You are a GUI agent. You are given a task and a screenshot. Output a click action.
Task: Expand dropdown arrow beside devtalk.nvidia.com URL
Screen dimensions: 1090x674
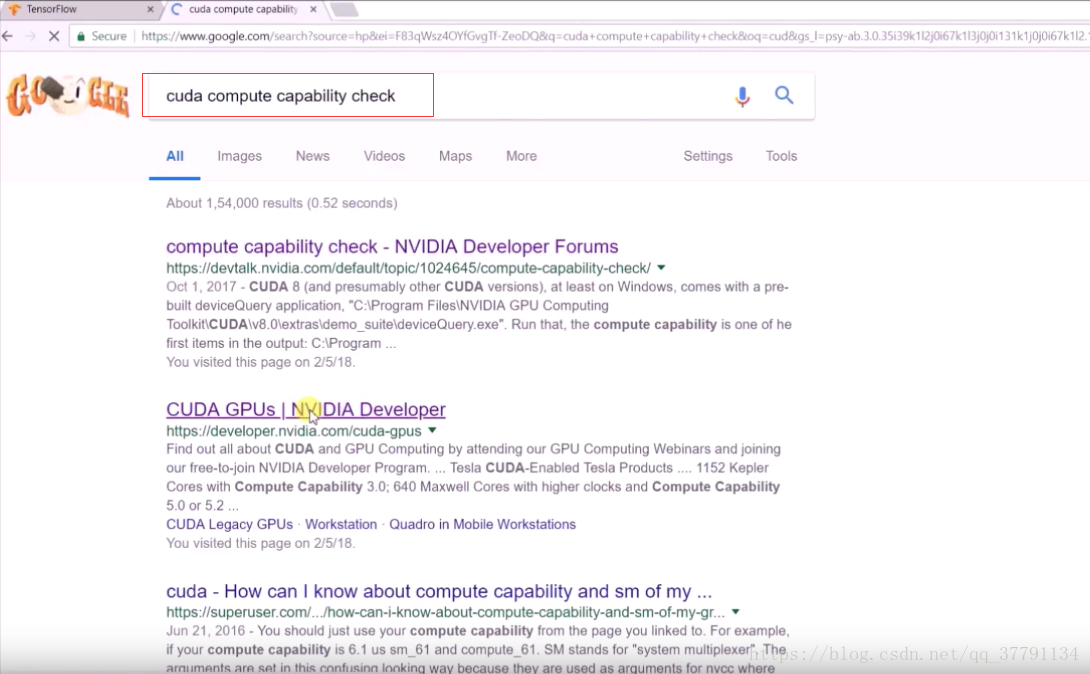point(661,268)
